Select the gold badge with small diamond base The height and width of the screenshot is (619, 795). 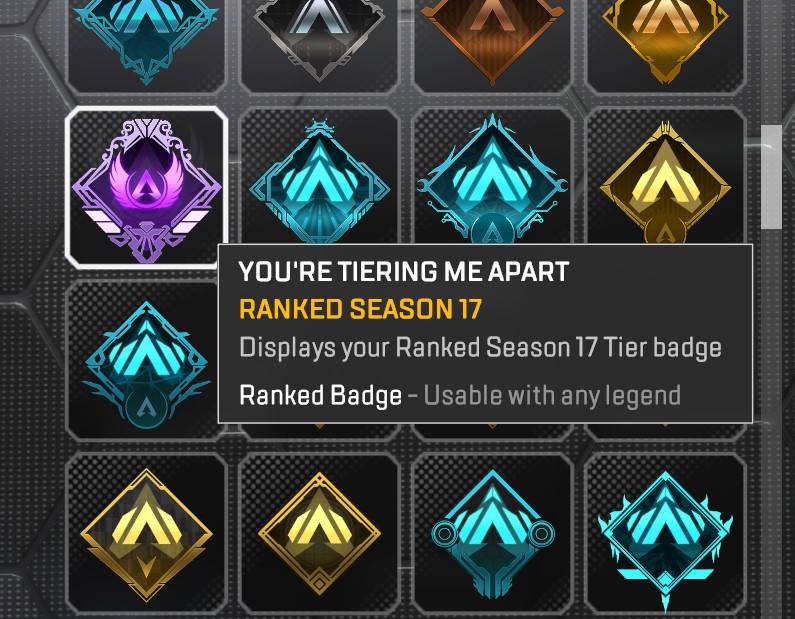(x=319, y=533)
